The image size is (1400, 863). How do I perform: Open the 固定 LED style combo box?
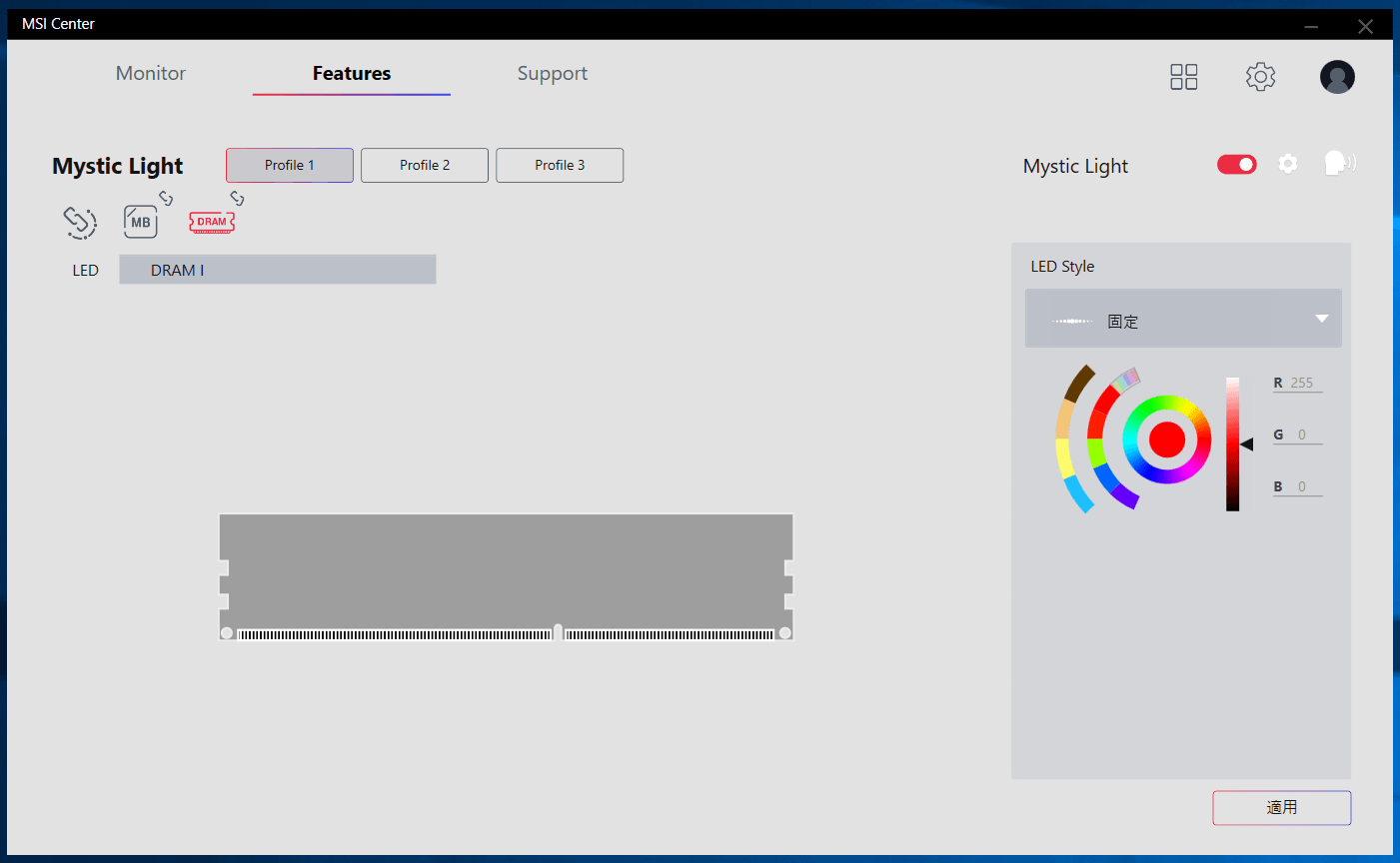[1183, 319]
